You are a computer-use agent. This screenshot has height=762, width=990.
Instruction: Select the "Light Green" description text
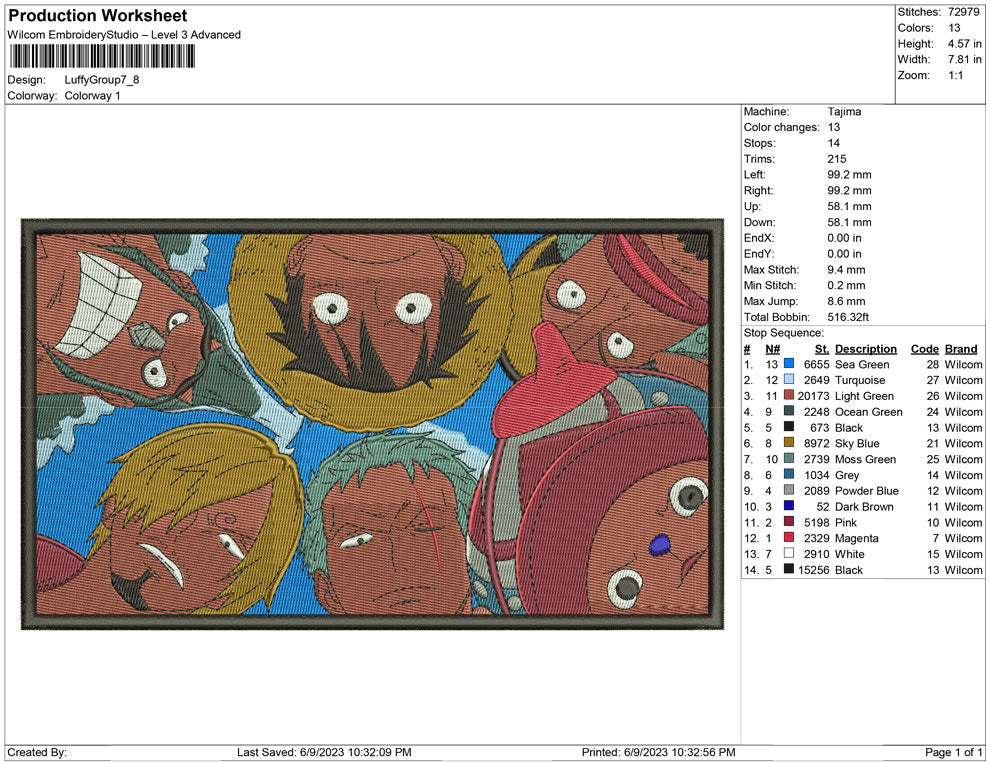(x=864, y=396)
